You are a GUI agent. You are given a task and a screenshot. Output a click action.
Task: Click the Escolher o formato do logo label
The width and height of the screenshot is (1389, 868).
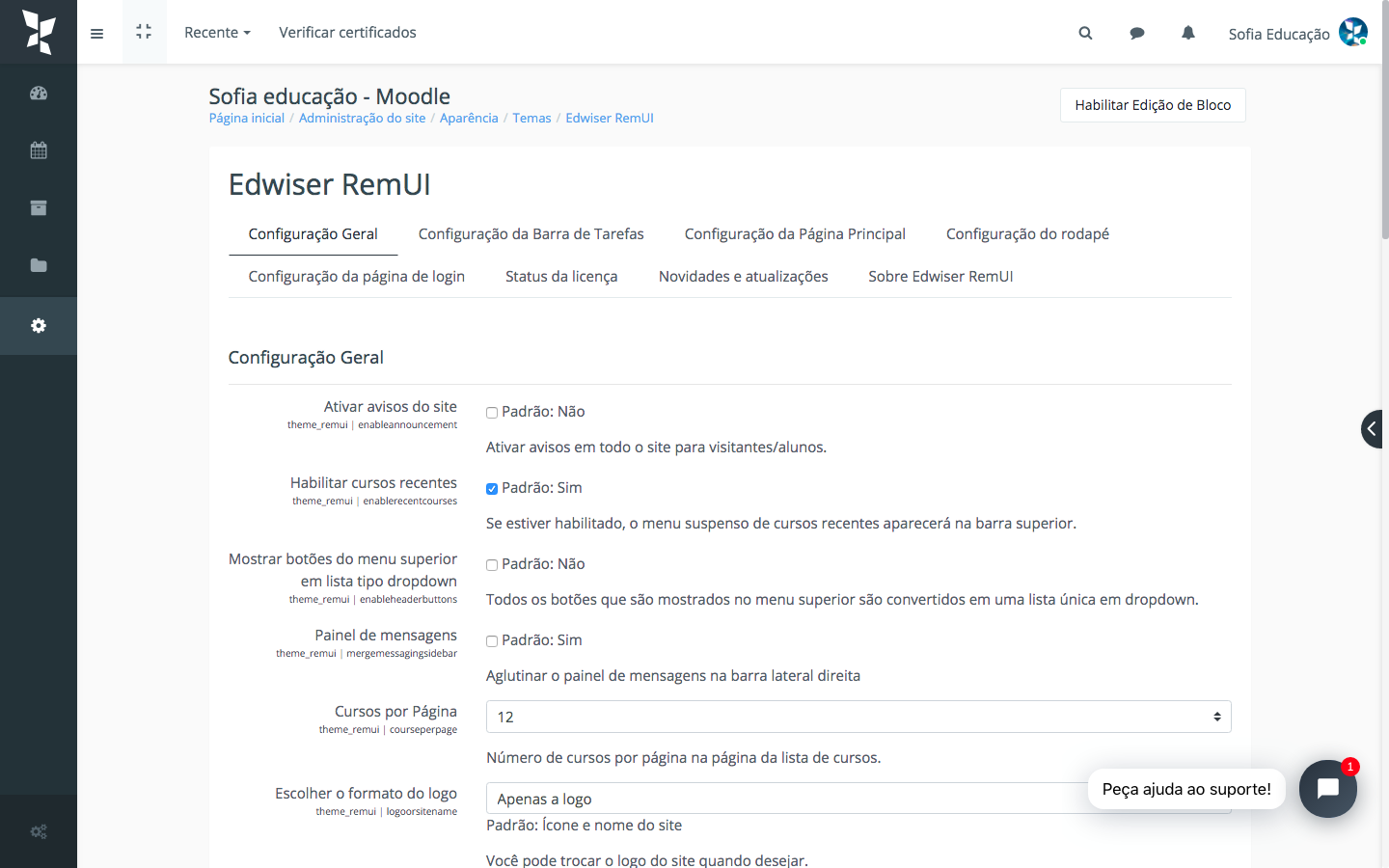click(366, 794)
